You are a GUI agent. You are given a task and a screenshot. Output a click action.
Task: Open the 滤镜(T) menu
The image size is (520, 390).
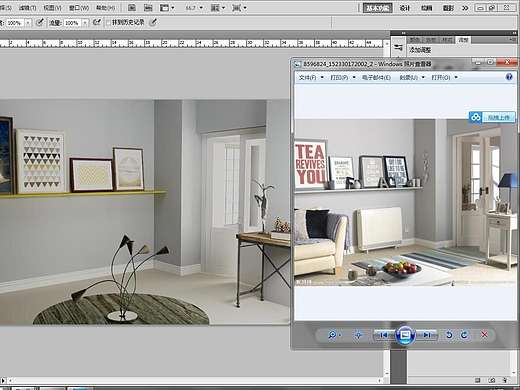(x=27, y=7)
